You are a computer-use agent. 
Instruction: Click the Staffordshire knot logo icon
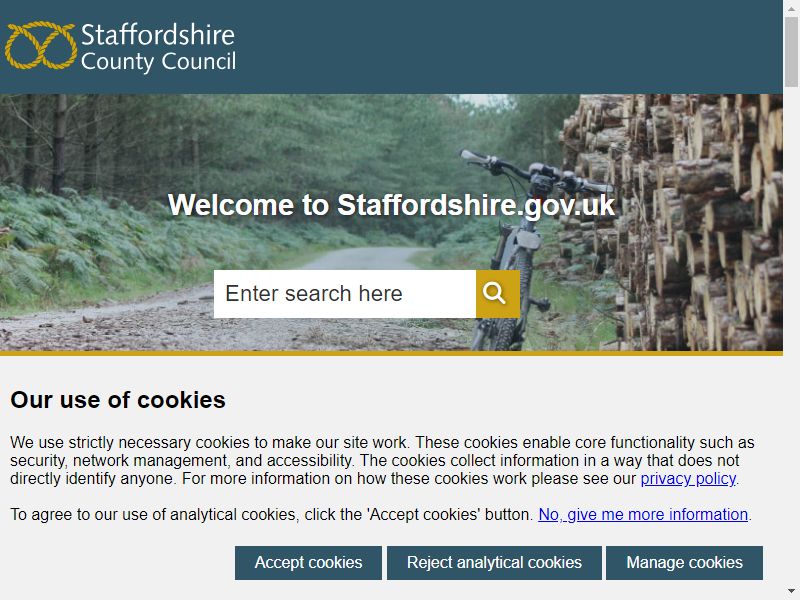click(x=41, y=45)
